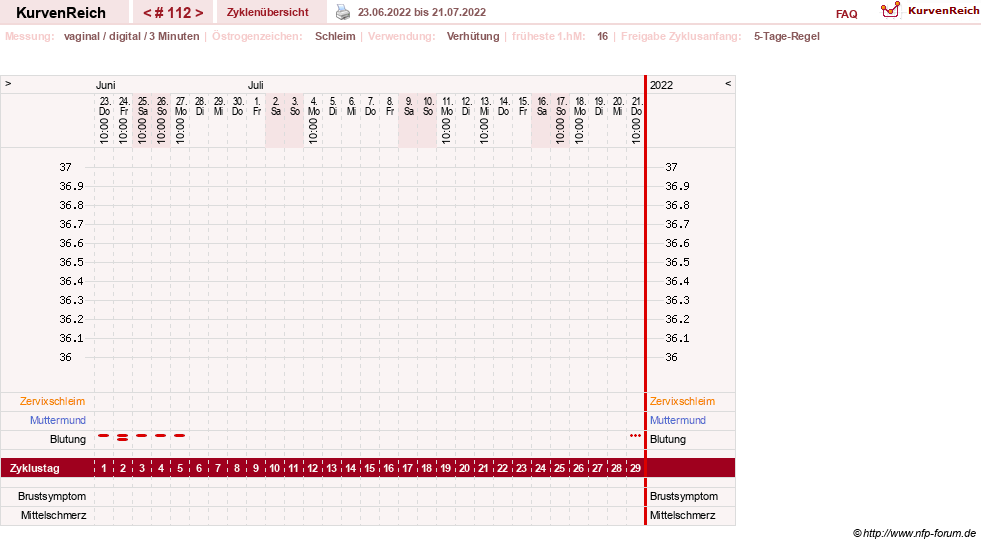Click the 5-Tage-Regel setting value
Viewport: 981px width, 545px height.
tap(786, 36)
